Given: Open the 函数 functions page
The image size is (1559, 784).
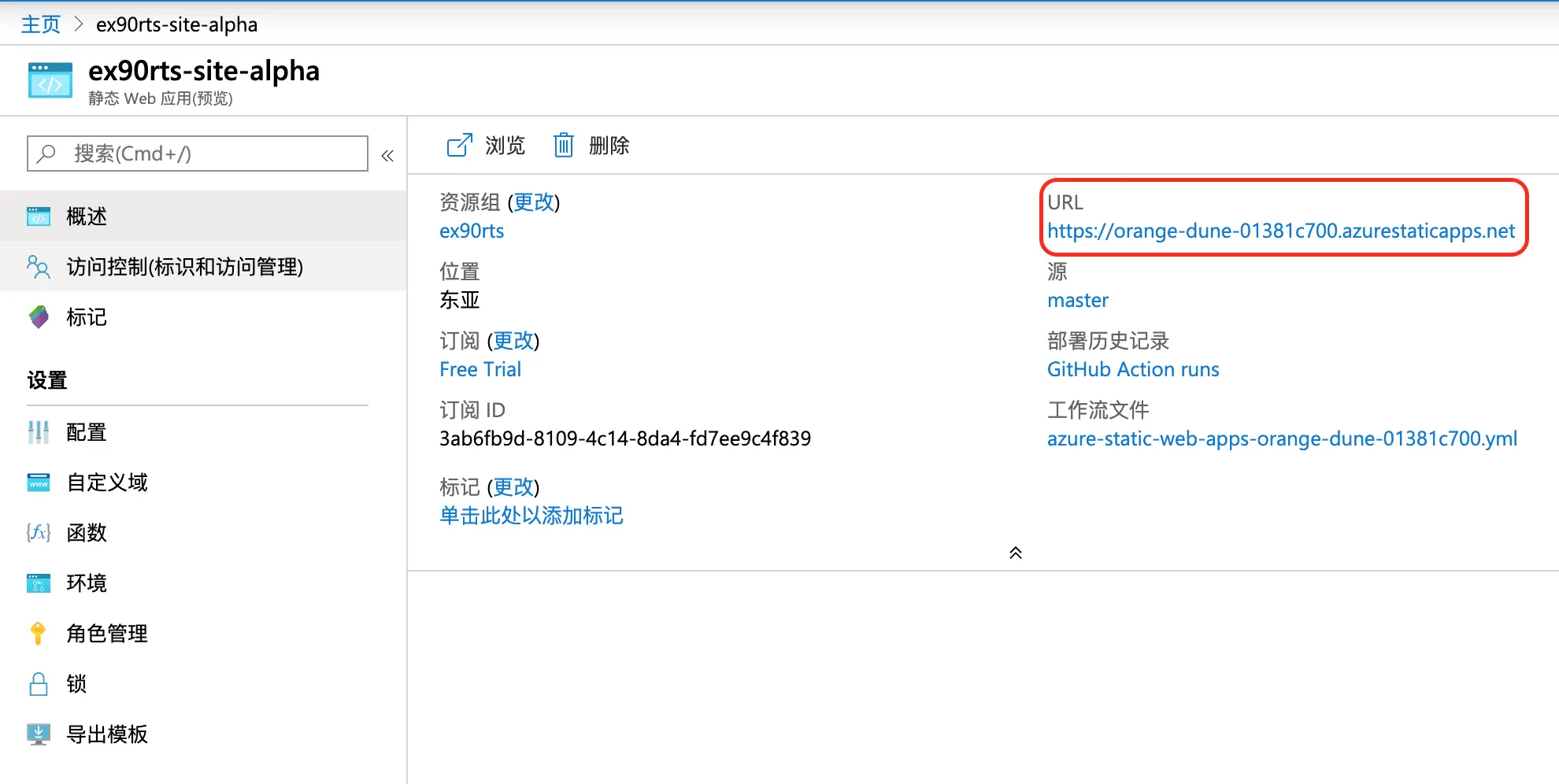Looking at the screenshot, I should click(x=203, y=533).
